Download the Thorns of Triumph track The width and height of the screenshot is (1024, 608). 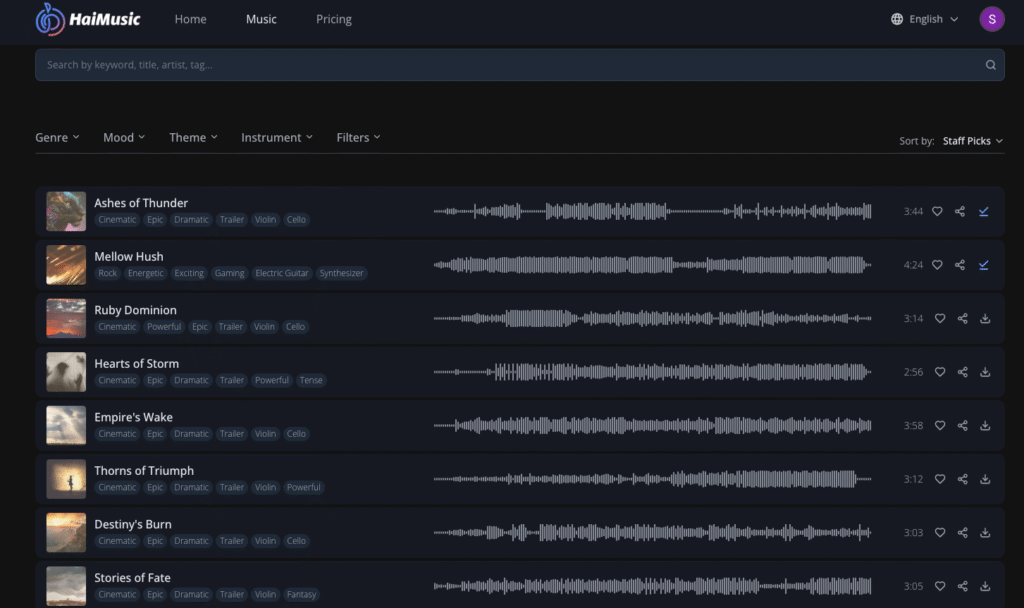click(x=985, y=479)
